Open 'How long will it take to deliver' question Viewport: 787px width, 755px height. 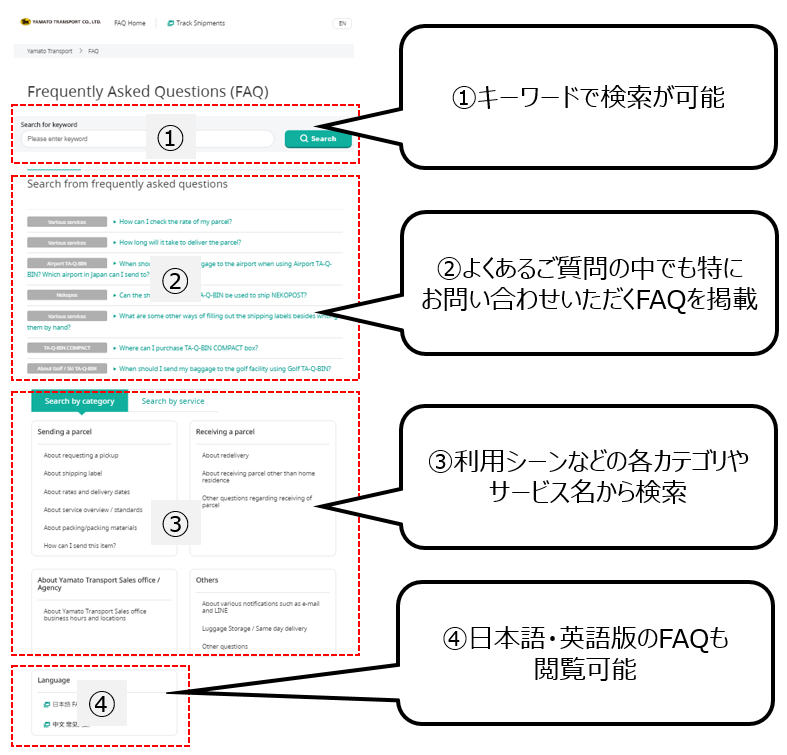tap(180, 242)
